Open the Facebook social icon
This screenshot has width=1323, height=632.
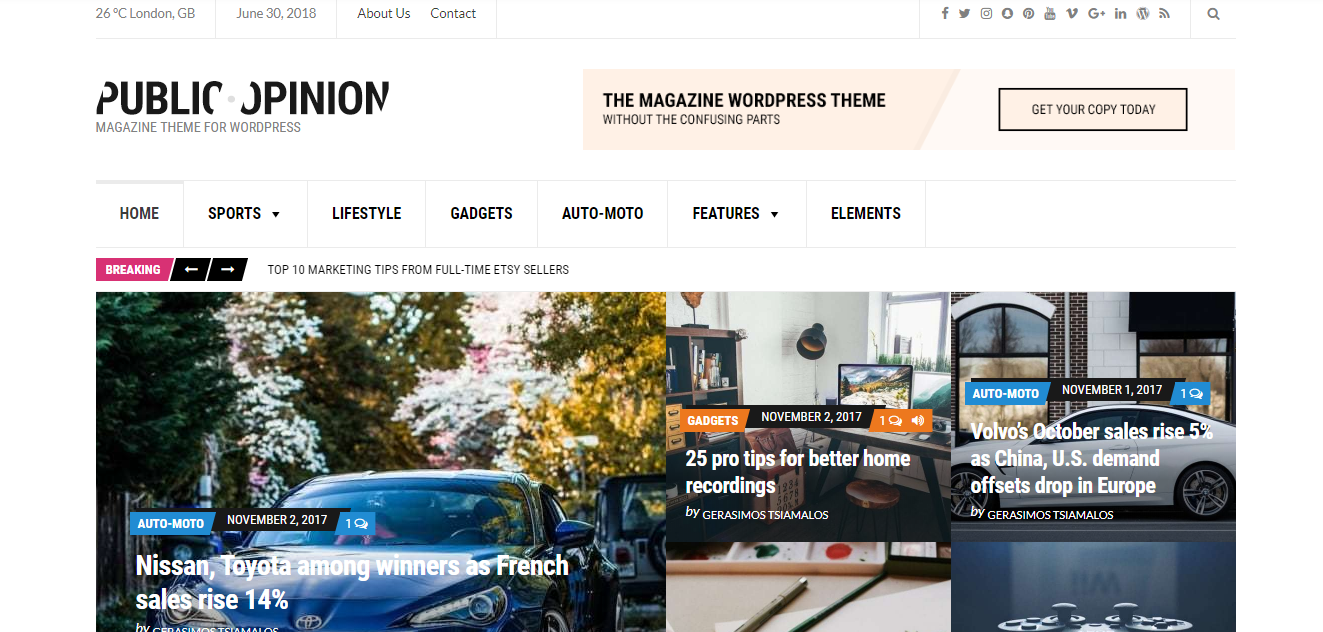click(x=945, y=13)
